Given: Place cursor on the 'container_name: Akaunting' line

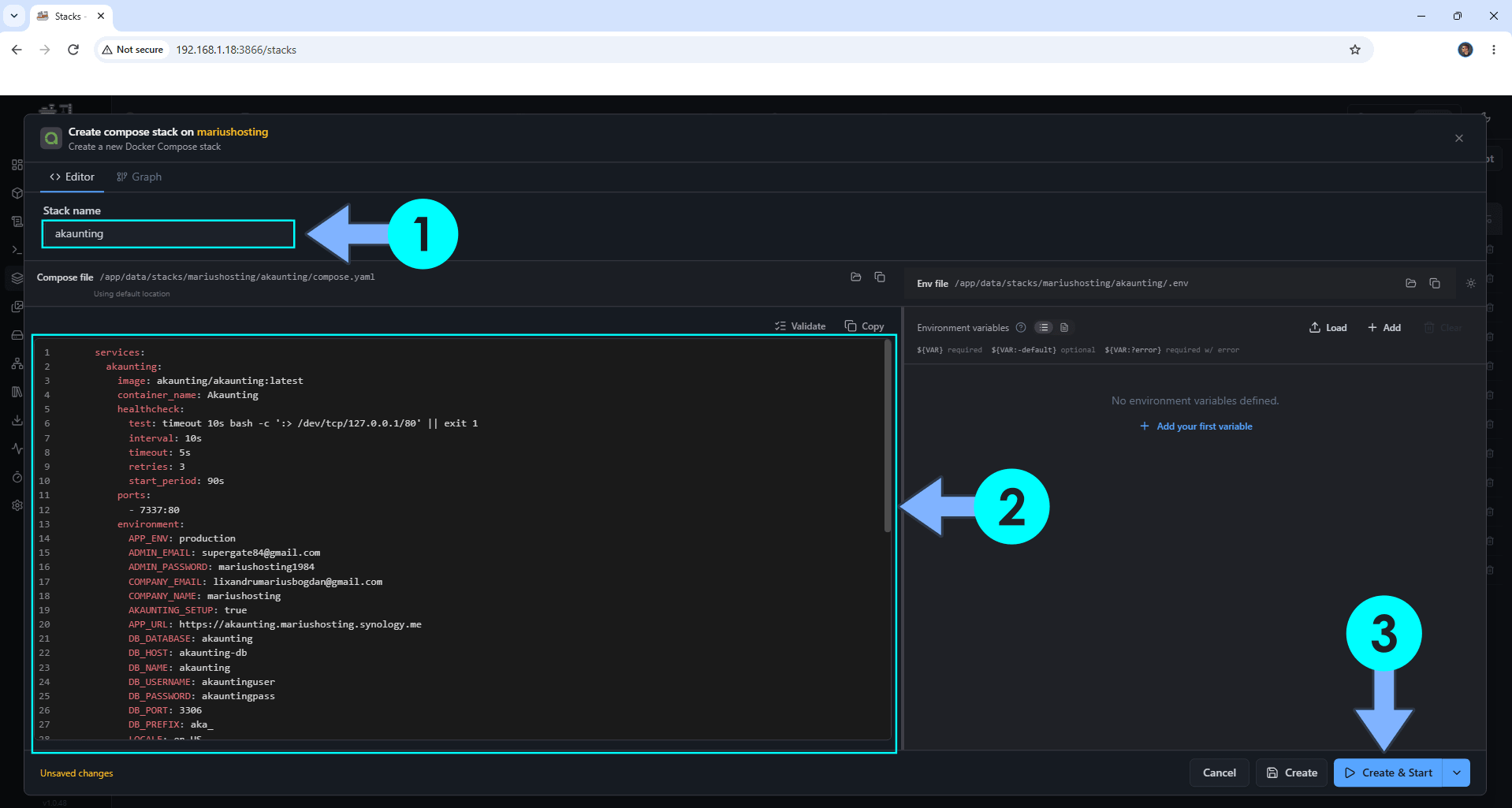Looking at the screenshot, I should click(188, 395).
